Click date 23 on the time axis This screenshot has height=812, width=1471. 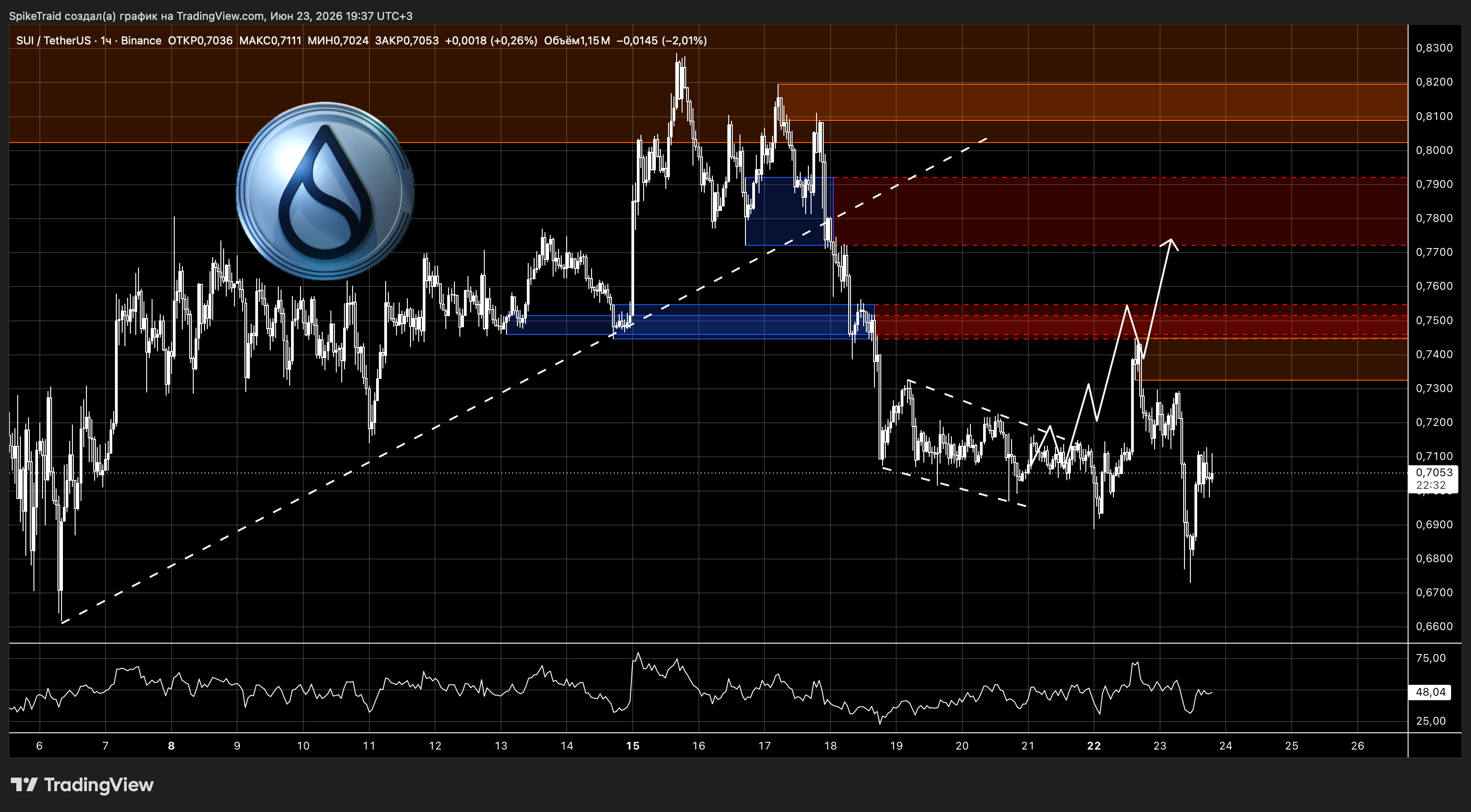(1160, 746)
